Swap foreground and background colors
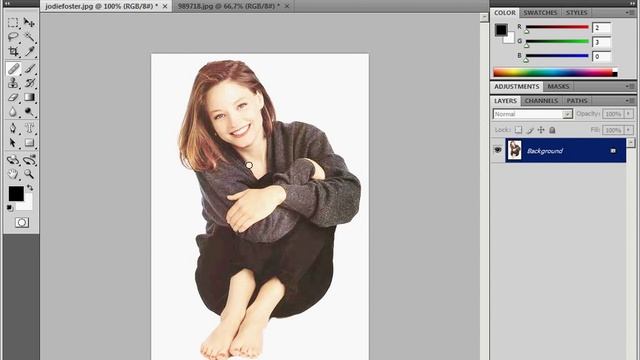640x360 pixels. tap(30, 188)
